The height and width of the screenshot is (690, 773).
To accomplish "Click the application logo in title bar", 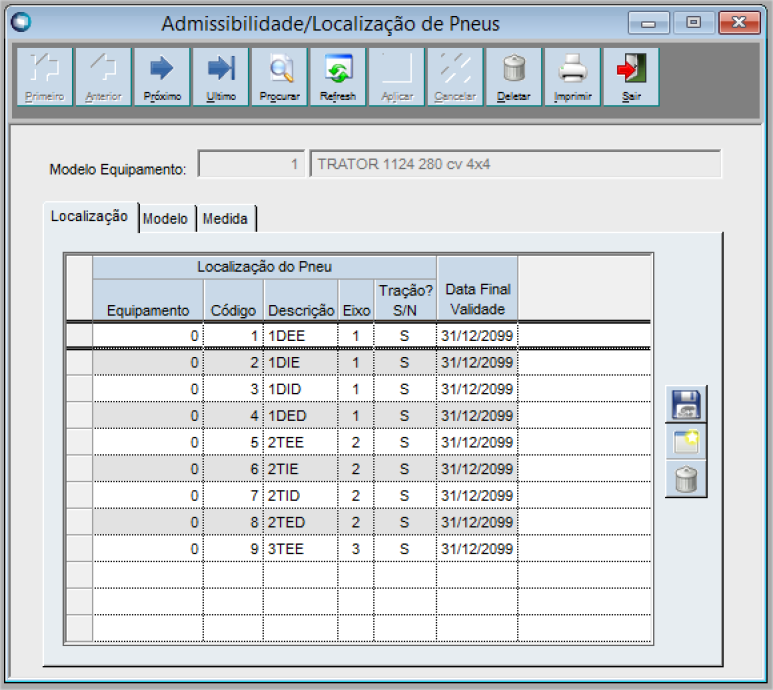I will point(21,22).
